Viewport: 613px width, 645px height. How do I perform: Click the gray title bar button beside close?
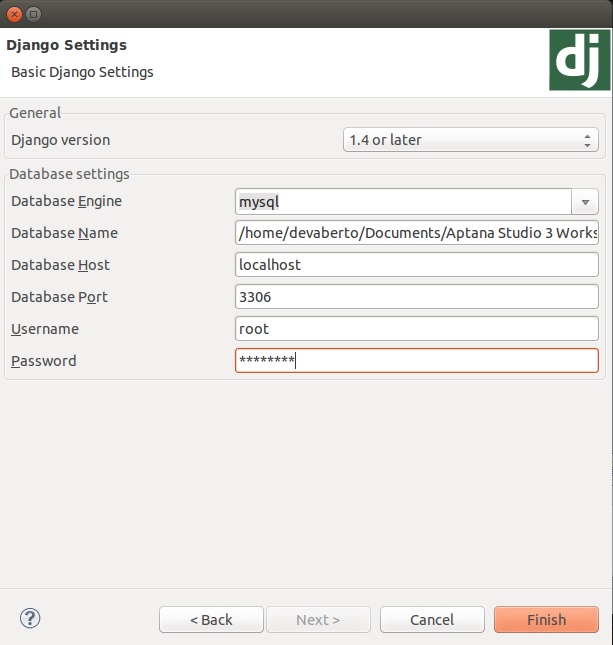click(34, 14)
